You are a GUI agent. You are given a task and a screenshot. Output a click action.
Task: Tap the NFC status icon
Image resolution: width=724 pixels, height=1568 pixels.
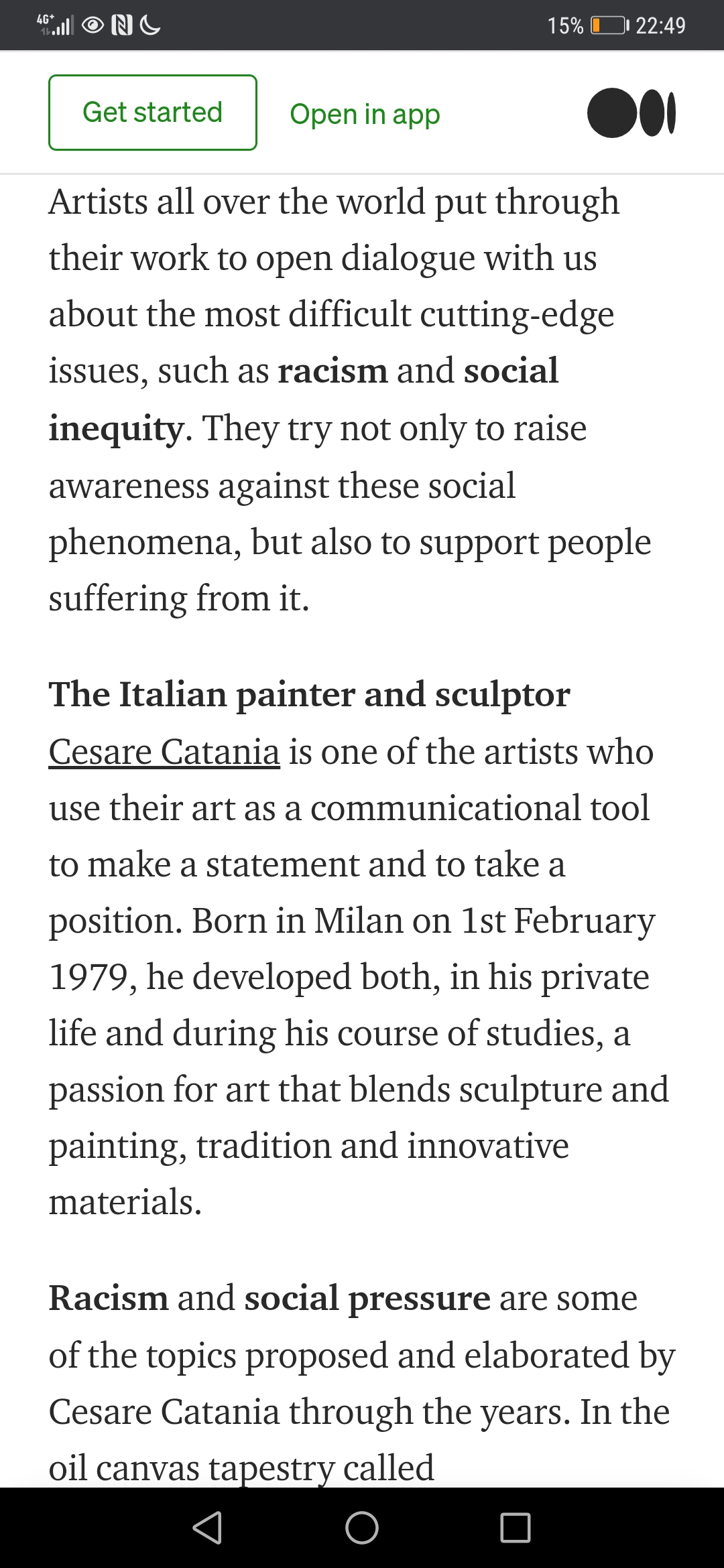point(121,25)
